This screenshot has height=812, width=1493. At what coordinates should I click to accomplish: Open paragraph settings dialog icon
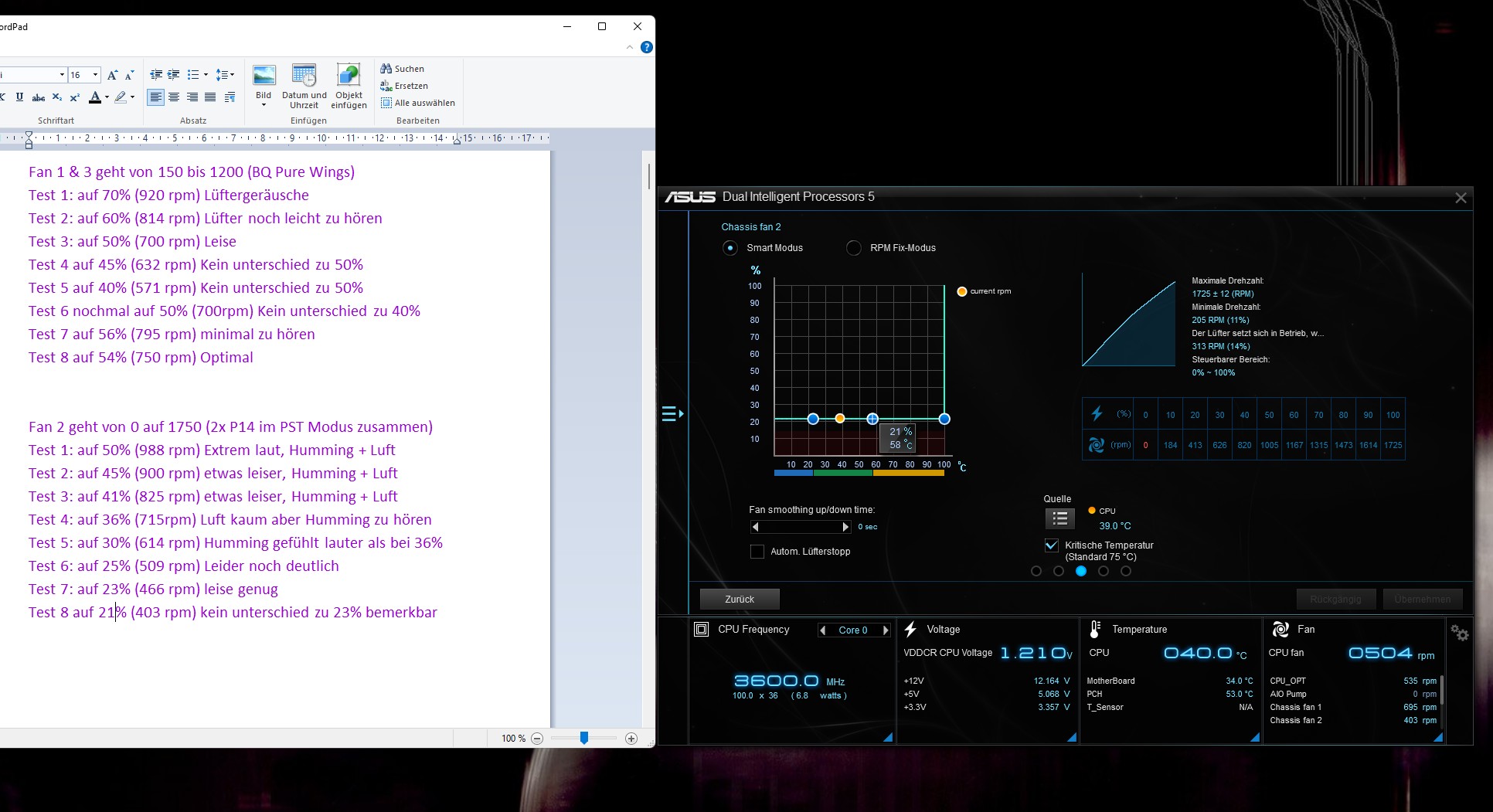pos(230,97)
